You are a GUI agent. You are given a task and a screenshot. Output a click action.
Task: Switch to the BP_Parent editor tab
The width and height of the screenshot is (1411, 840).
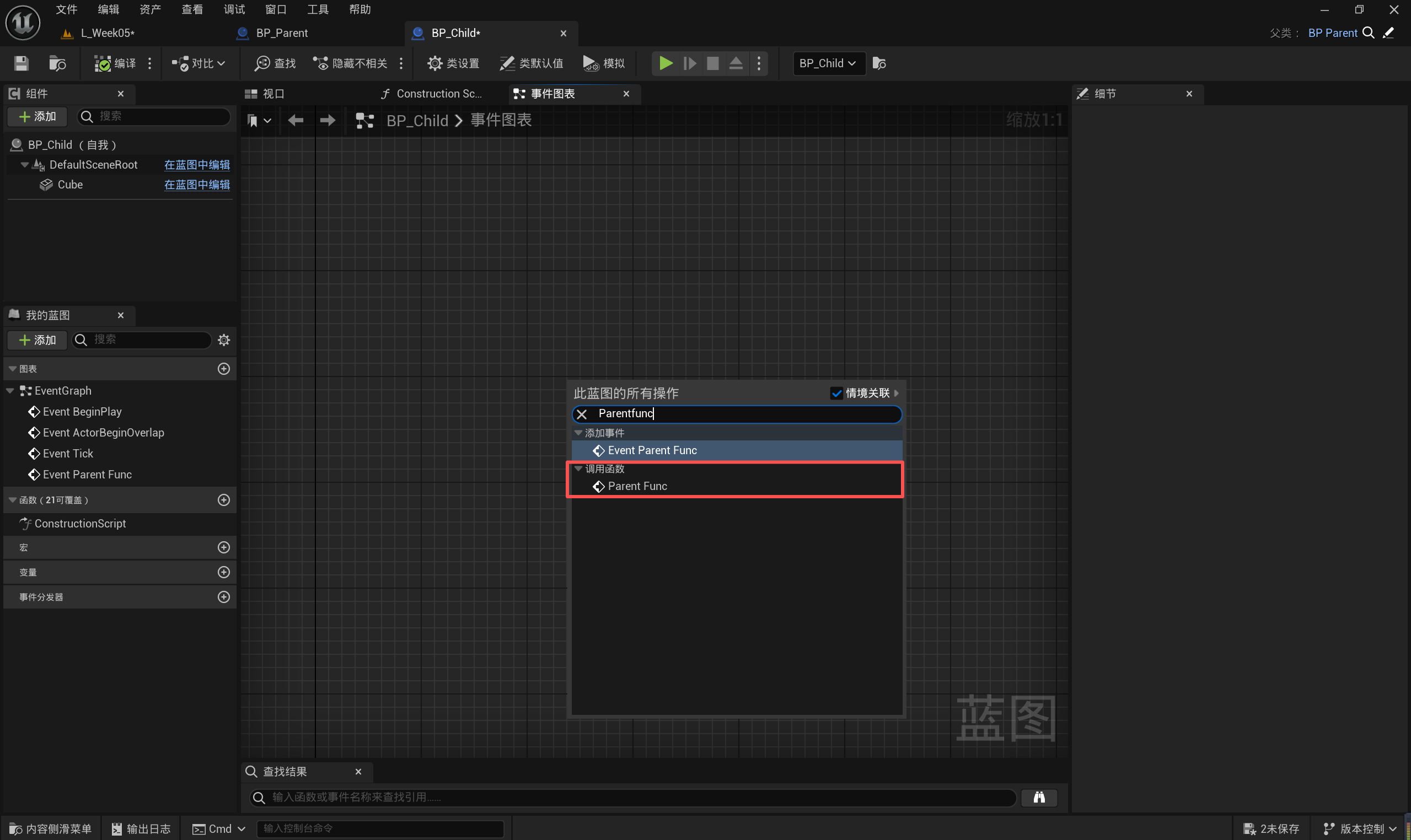click(281, 33)
